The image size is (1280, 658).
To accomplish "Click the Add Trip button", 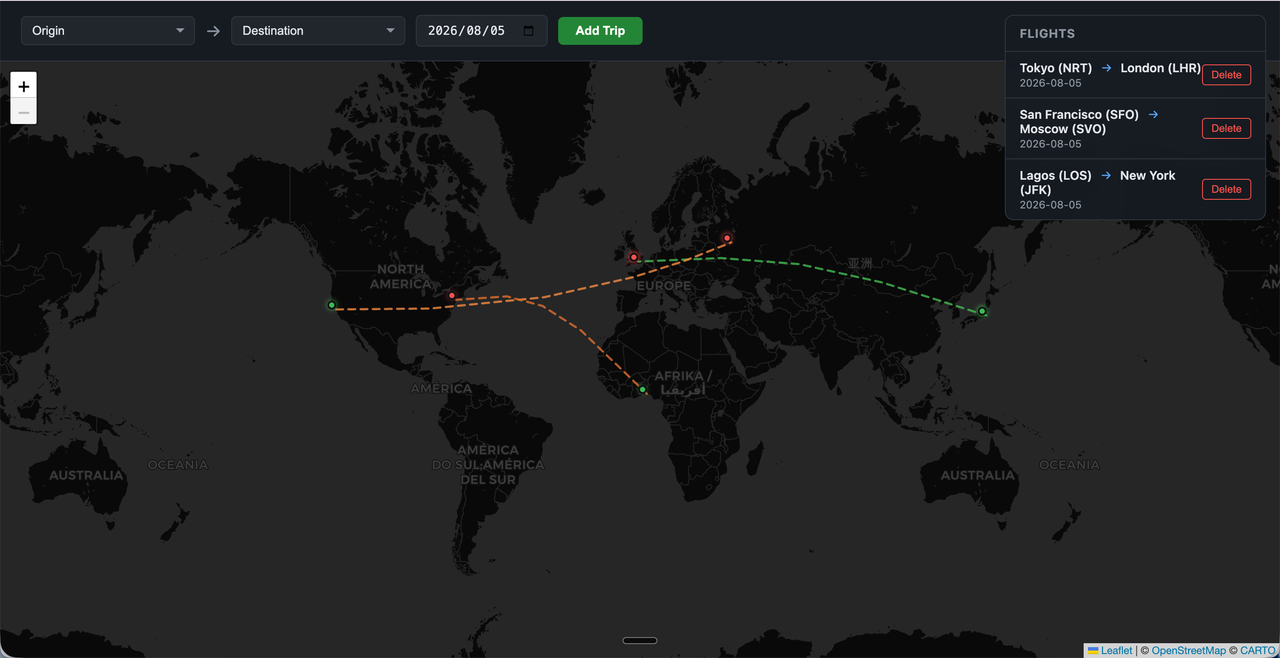I will [x=600, y=31].
